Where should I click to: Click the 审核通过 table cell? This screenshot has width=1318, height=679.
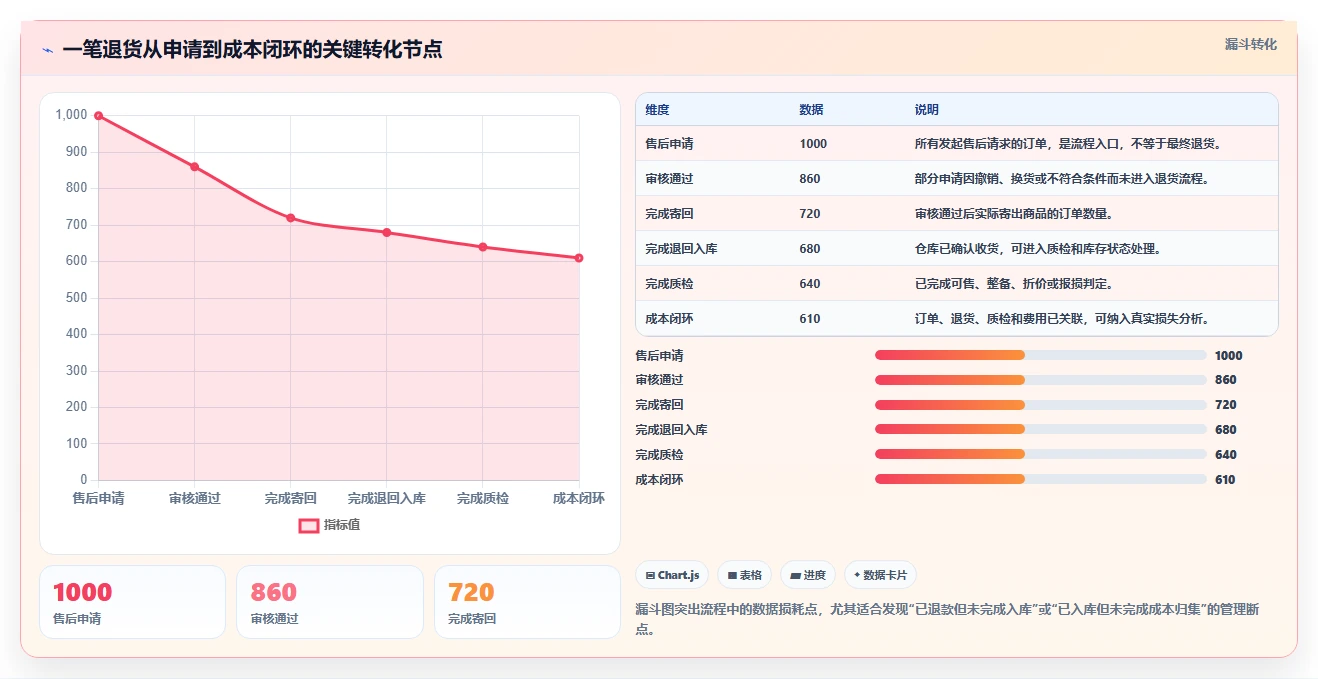pos(669,179)
